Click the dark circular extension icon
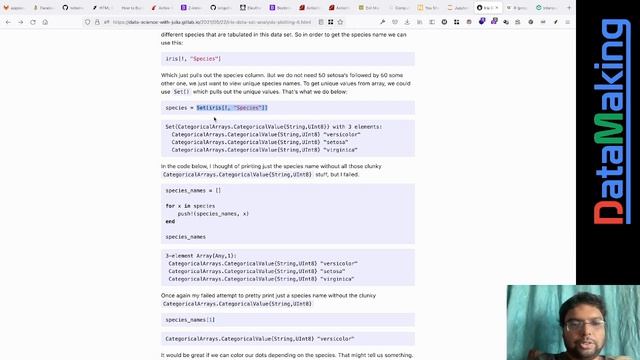 pos(444,22)
